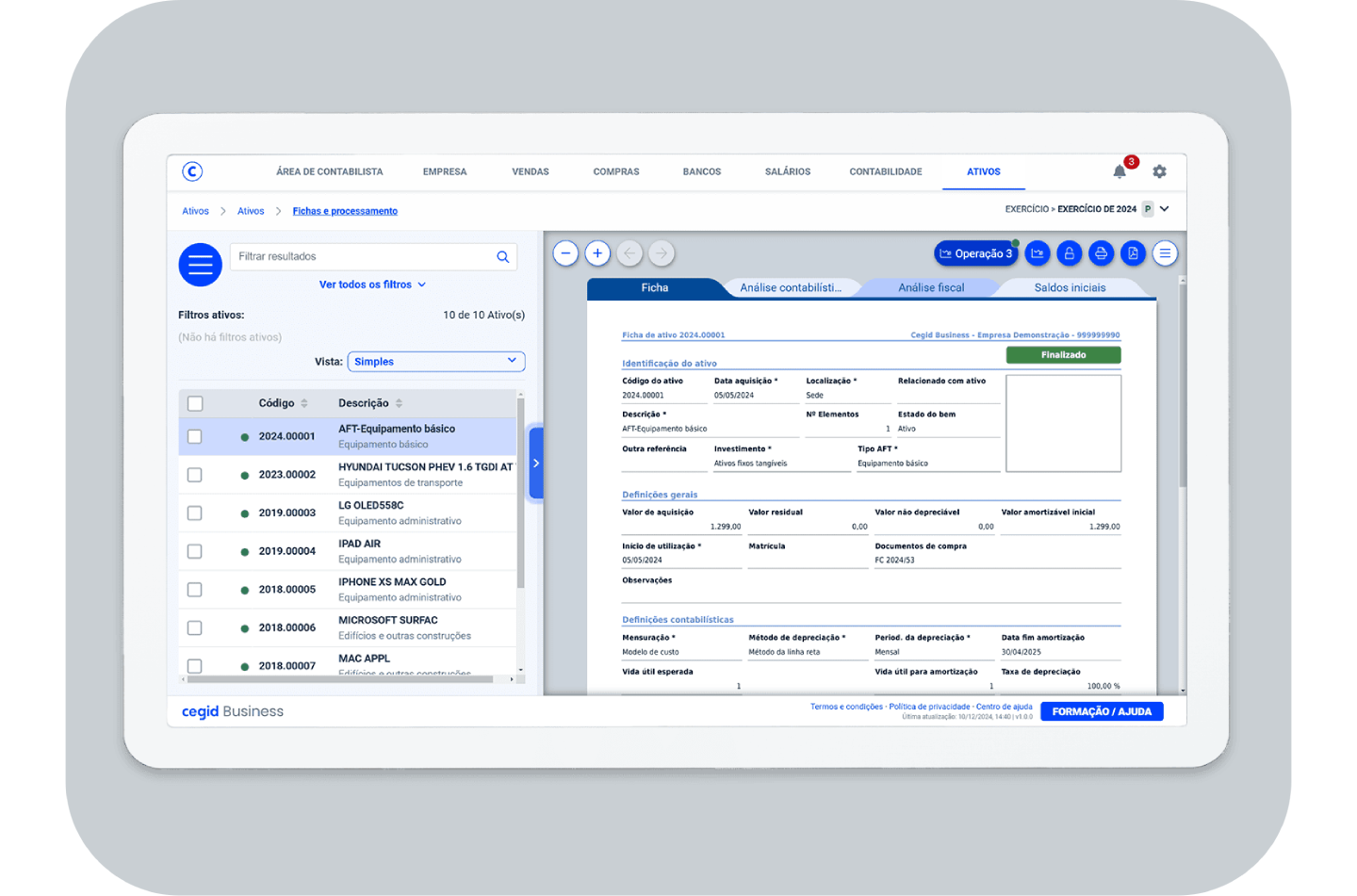Image resolution: width=1357 pixels, height=896 pixels.
Task: Click the unlock padlock icon
Action: click(1069, 253)
